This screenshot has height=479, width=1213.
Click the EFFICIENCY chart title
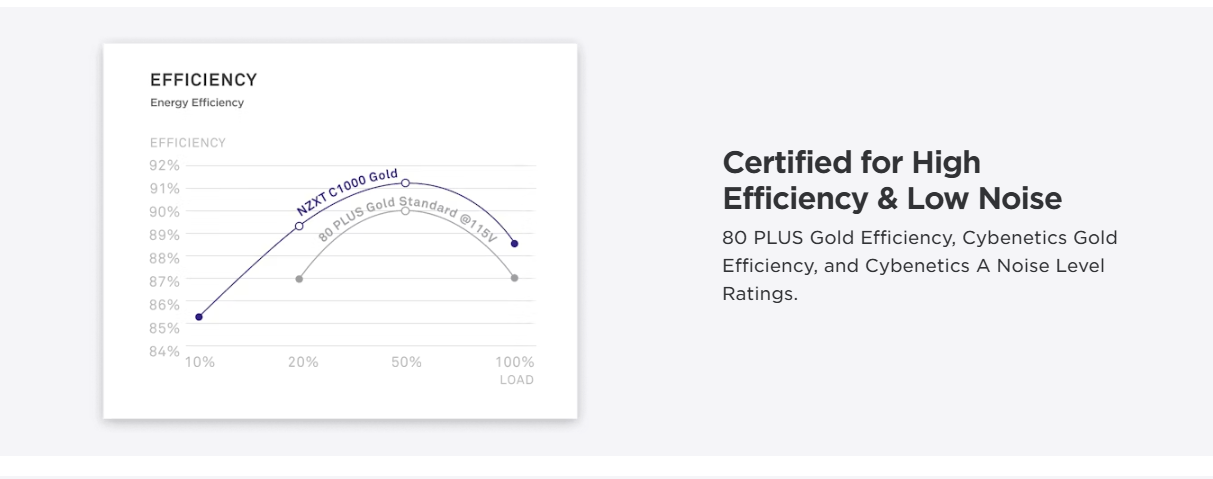click(204, 80)
